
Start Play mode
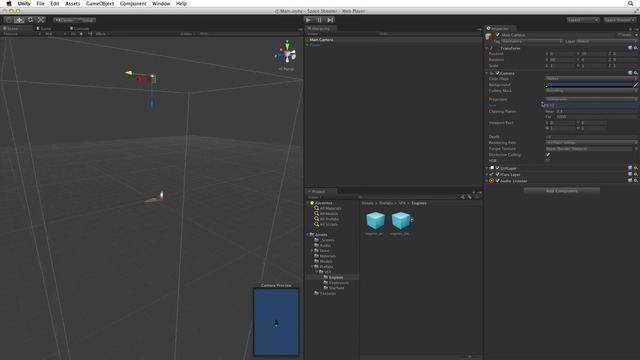click(309, 20)
